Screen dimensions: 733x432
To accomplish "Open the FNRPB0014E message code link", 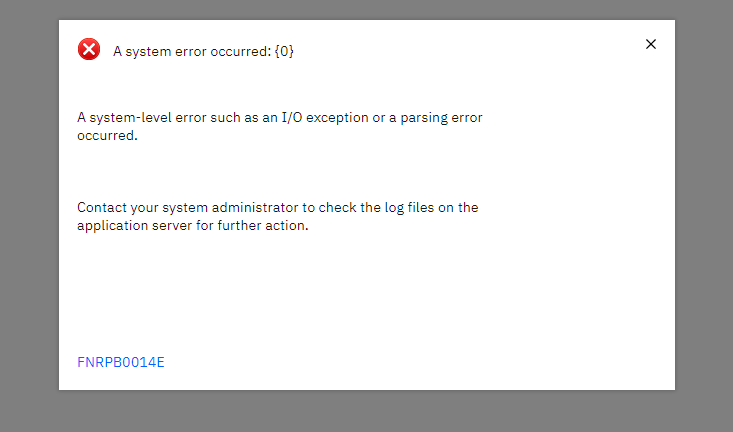I will click(121, 362).
